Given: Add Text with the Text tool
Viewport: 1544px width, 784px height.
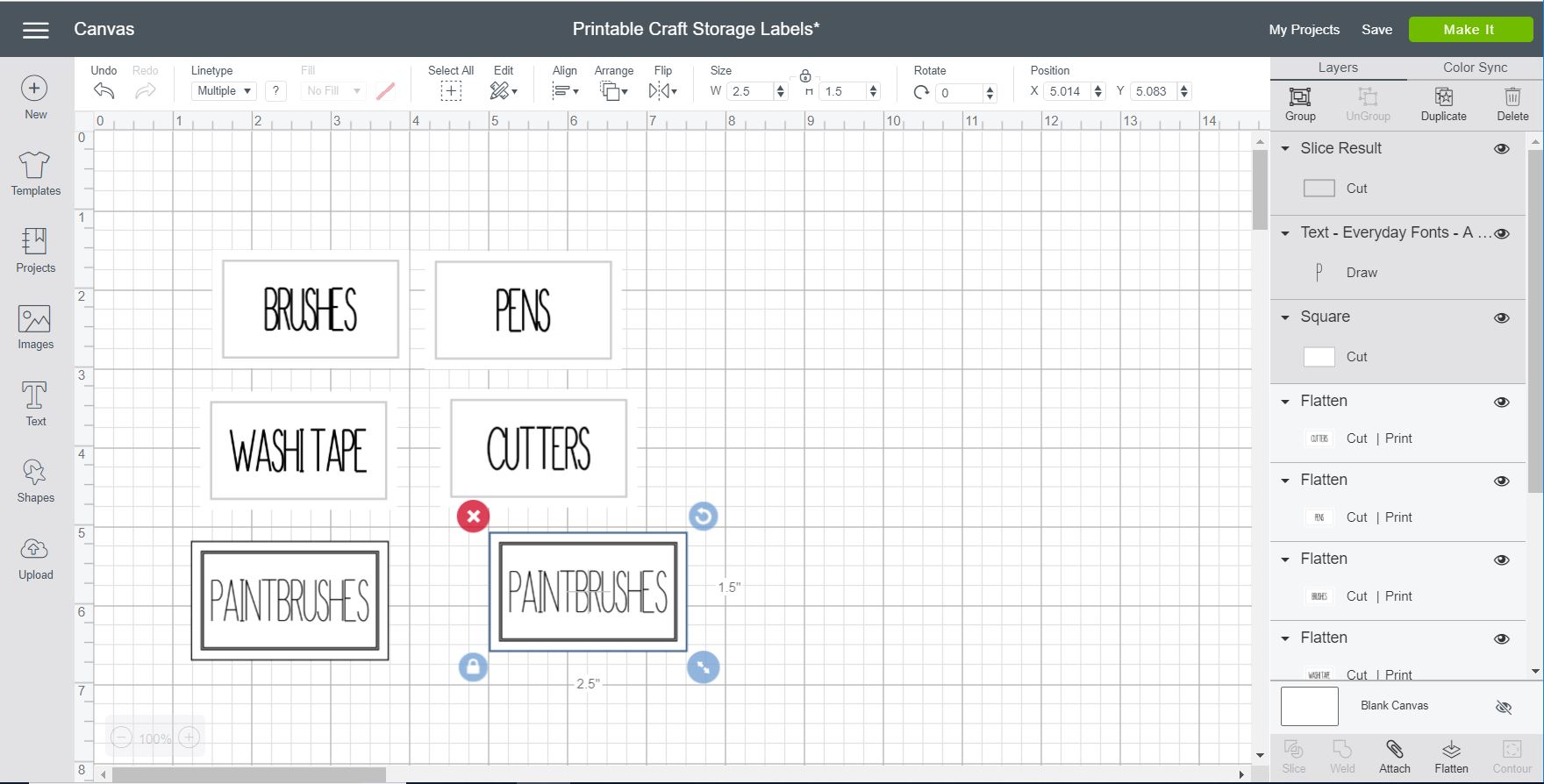Looking at the screenshot, I should 35,403.
